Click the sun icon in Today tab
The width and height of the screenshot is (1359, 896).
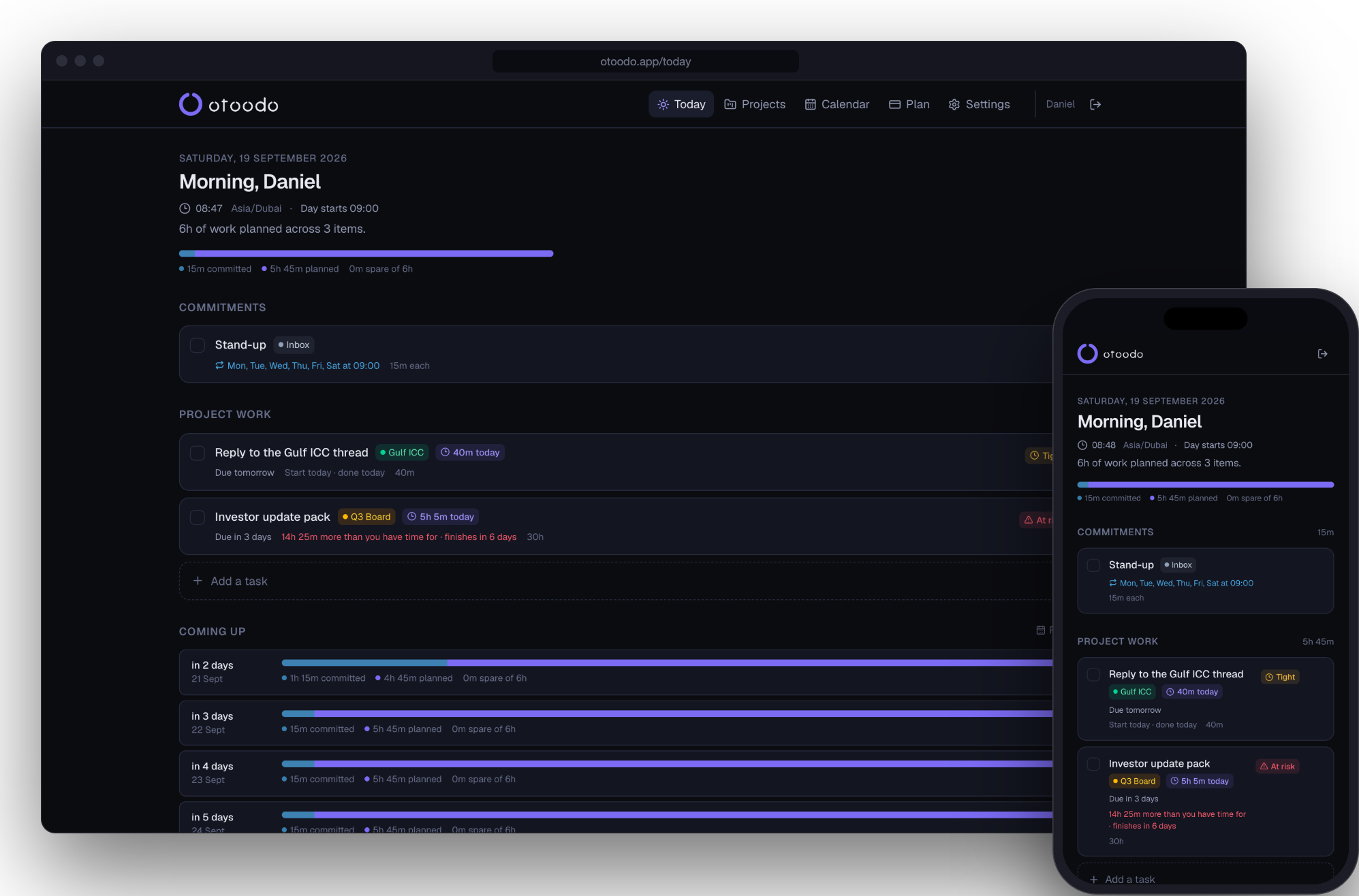click(663, 104)
